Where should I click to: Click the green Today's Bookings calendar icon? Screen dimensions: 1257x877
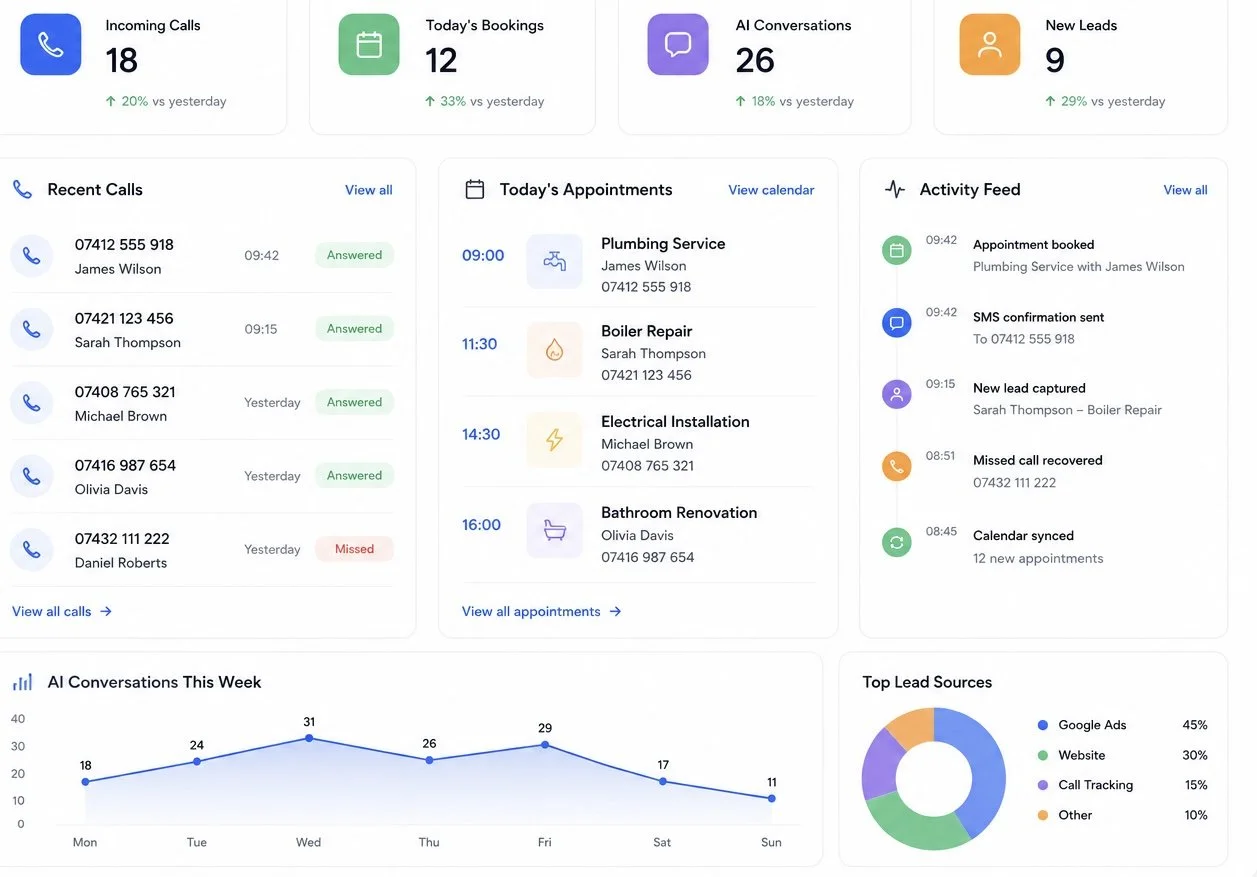369,44
